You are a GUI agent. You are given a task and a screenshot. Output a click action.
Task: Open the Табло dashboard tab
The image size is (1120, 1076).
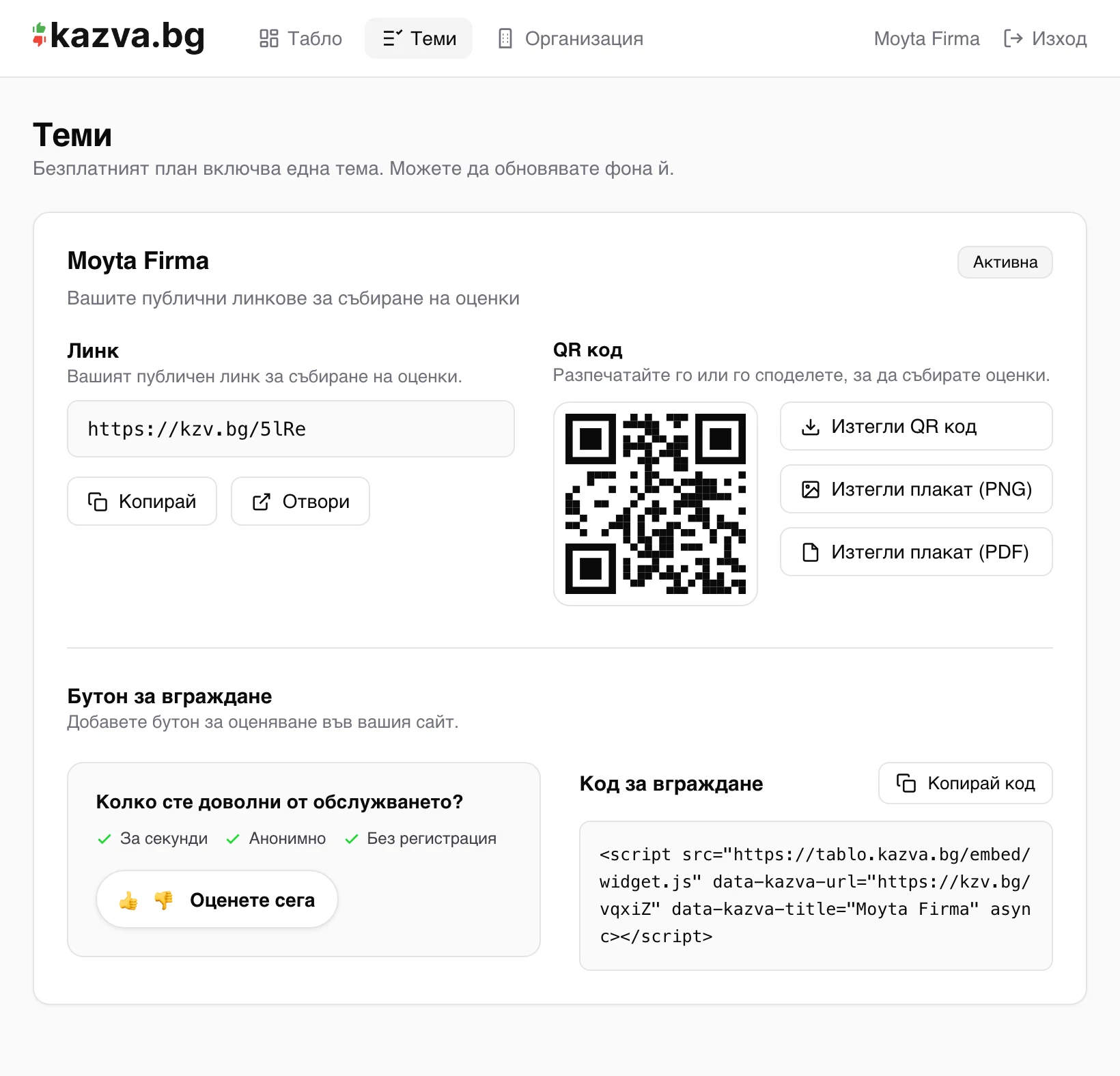300,38
